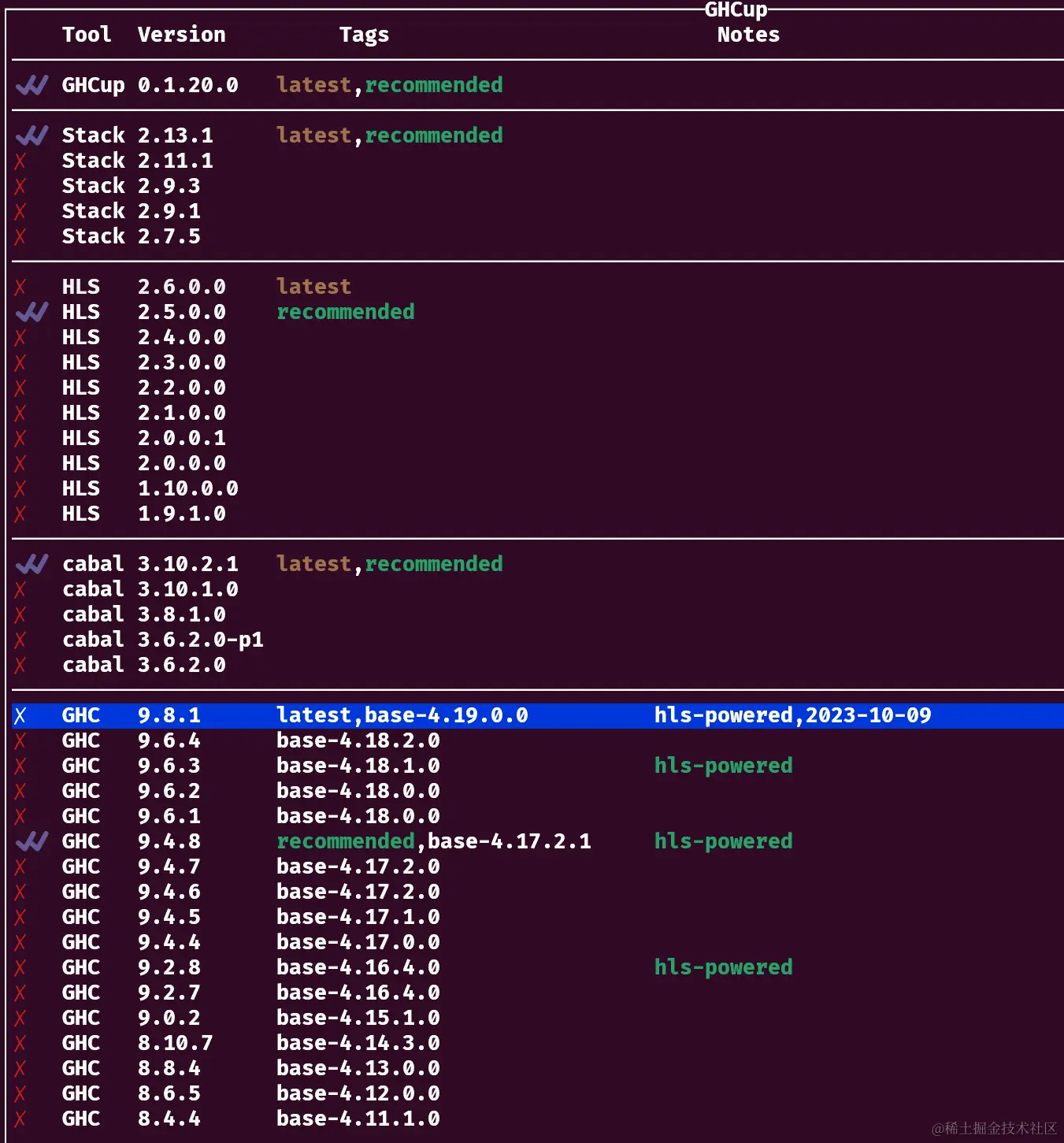1064x1143 pixels.
Task: Select version 3.6.2.0 of cabal without p1
Action: pos(182,665)
